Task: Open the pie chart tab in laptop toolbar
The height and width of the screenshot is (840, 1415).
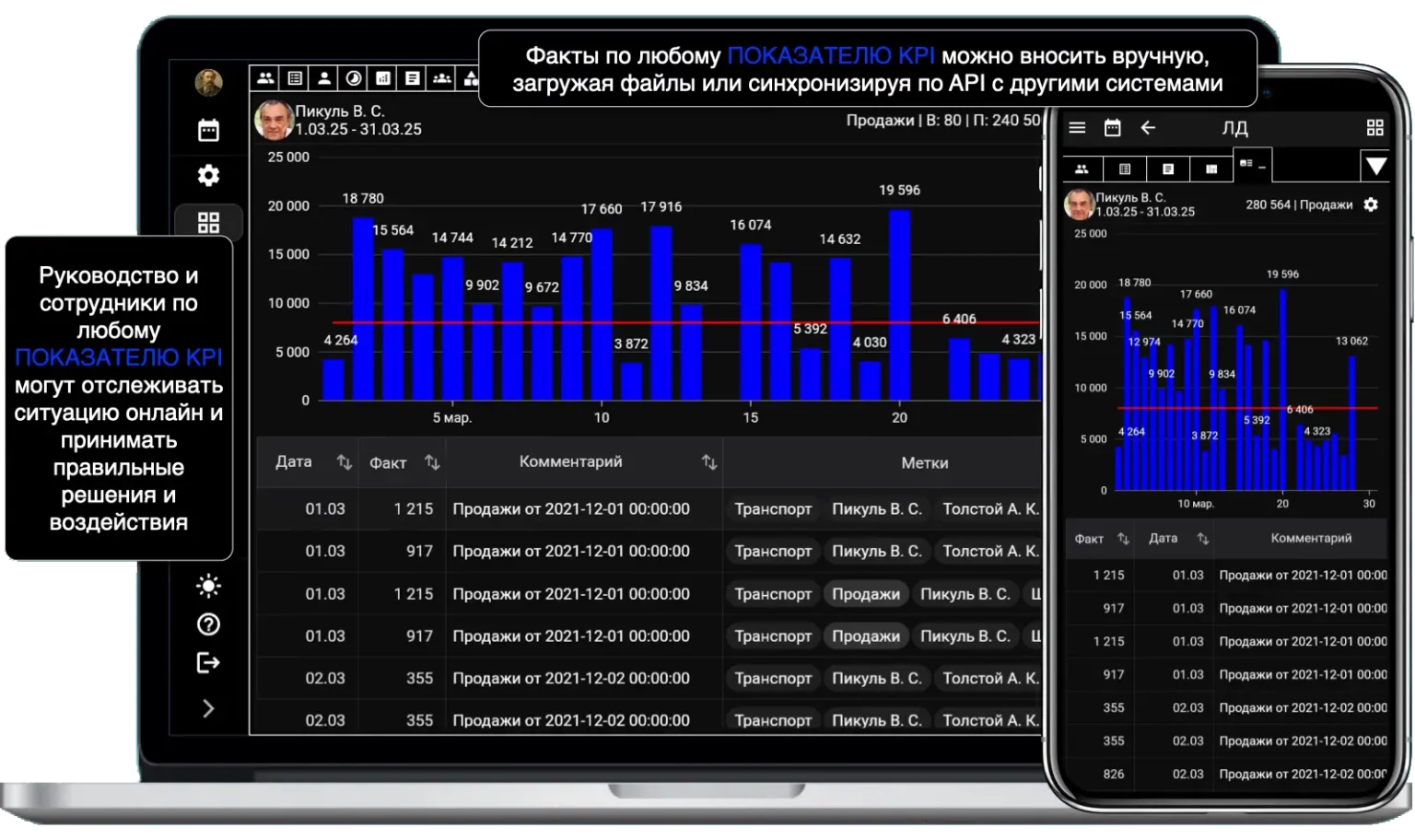Action: (x=354, y=78)
